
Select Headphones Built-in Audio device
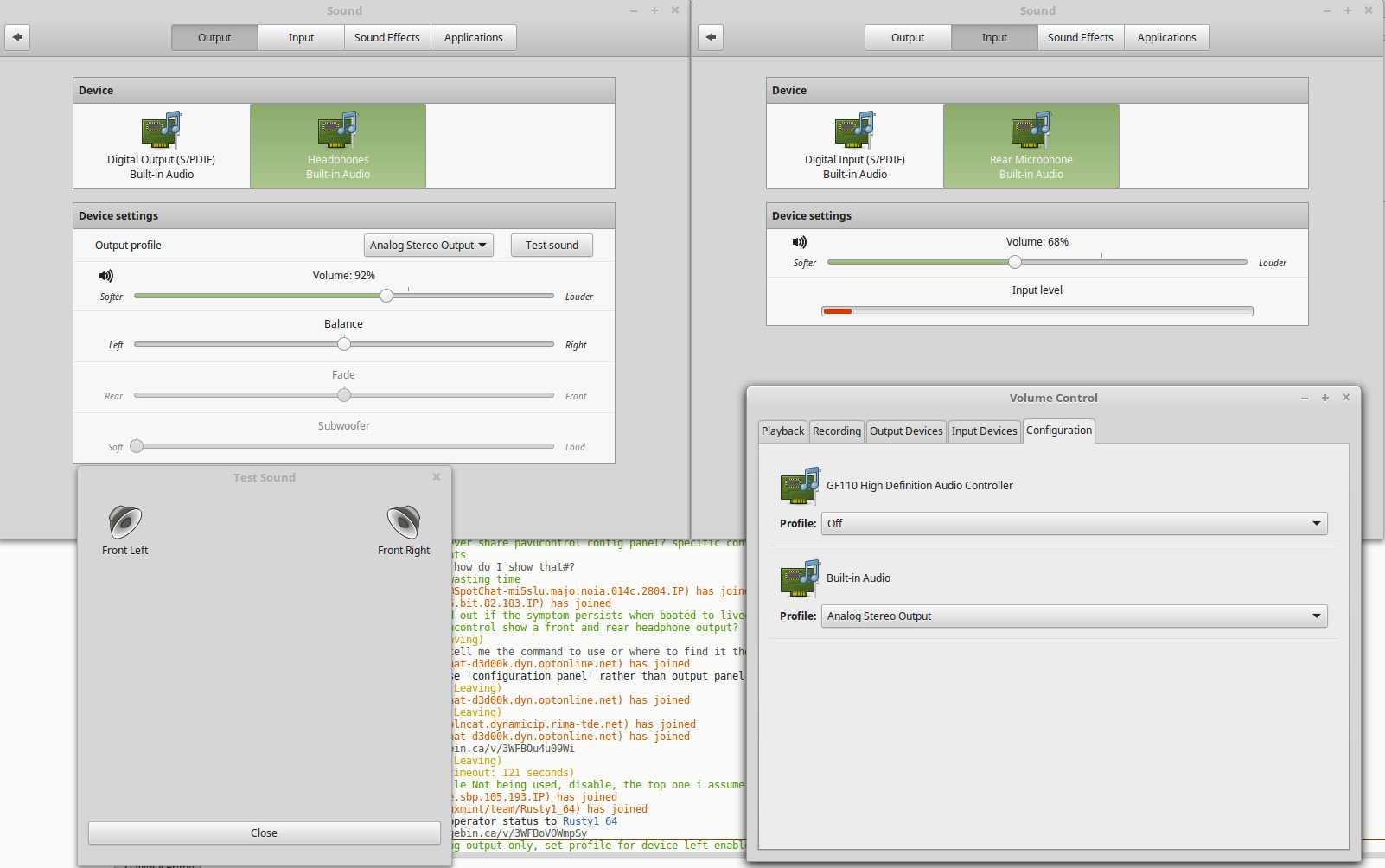(x=338, y=146)
